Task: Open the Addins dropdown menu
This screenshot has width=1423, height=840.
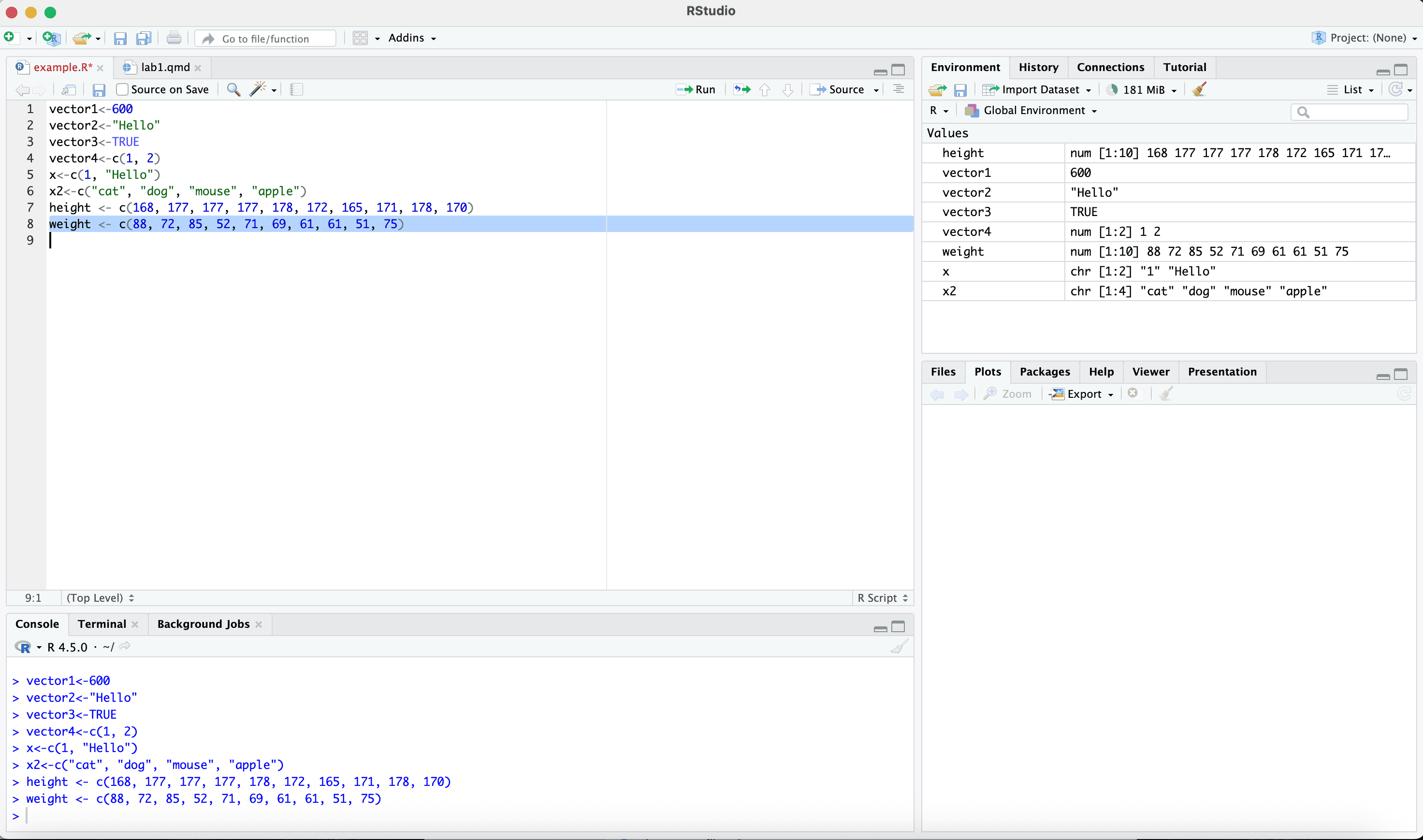Action: click(x=411, y=38)
